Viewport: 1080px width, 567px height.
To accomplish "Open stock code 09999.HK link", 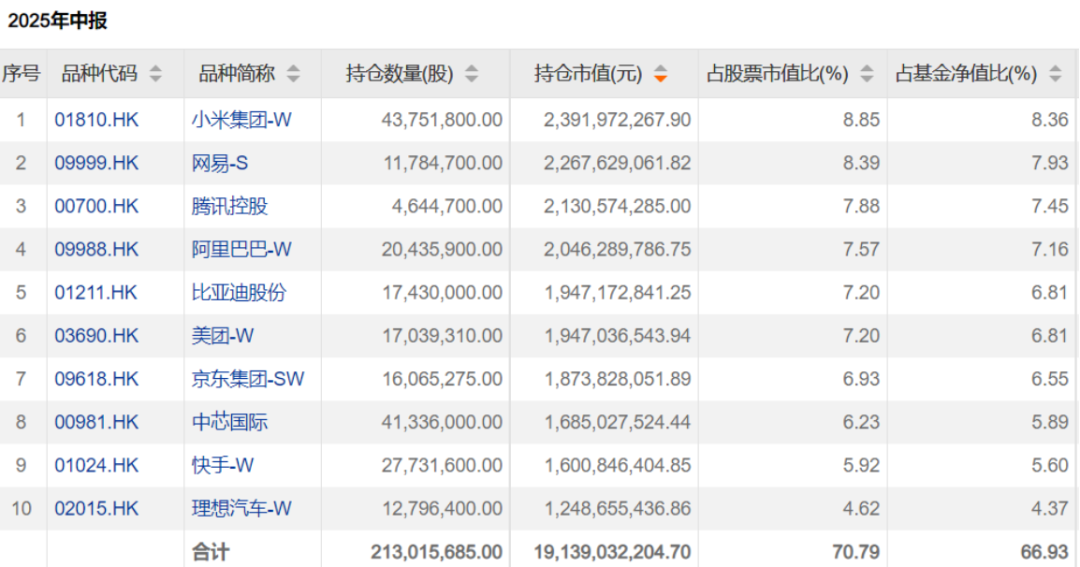I will 96,163.
